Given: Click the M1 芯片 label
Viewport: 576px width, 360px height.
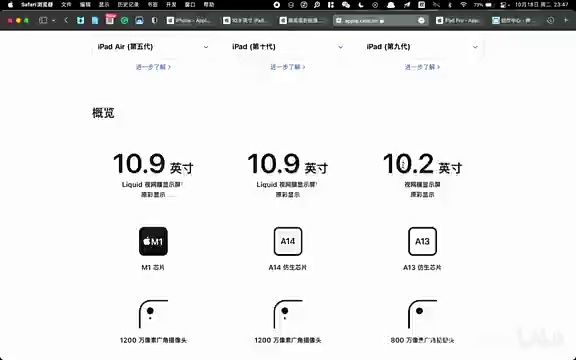Looking at the screenshot, I should pyautogui.click(x=153, y=268).
